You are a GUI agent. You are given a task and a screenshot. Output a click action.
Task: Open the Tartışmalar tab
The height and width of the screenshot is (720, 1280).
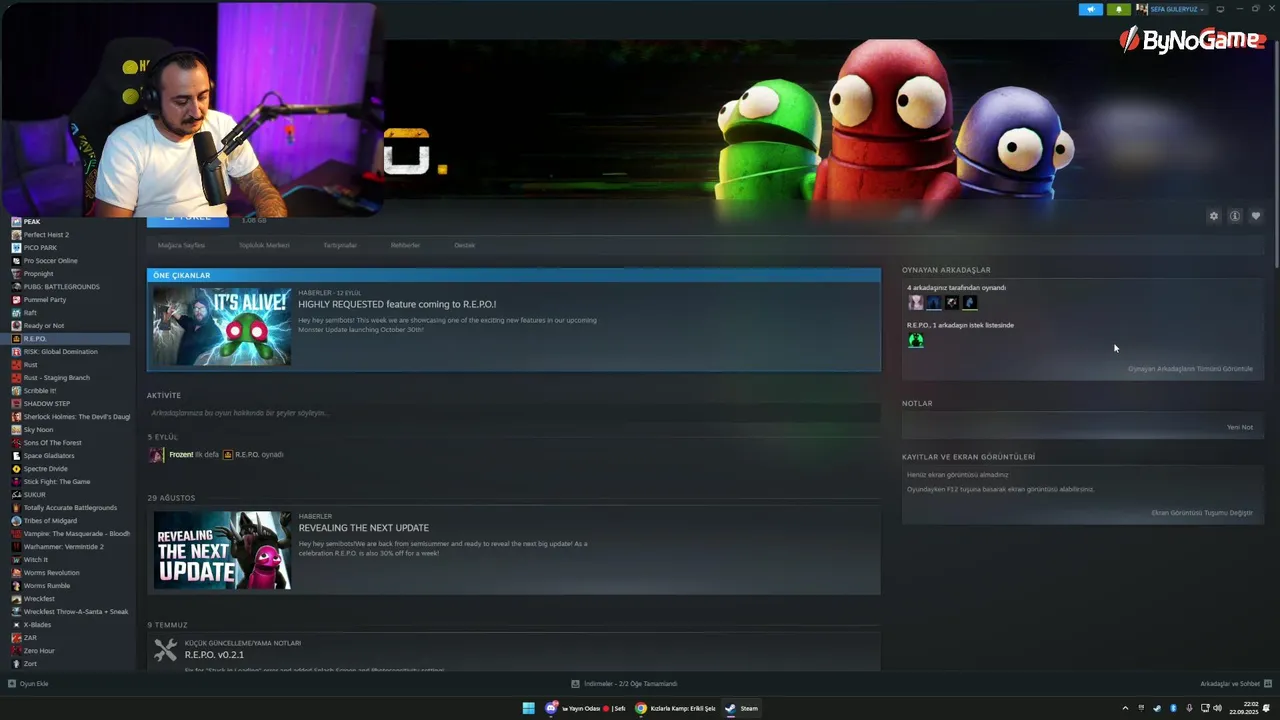tap(340, 245)
